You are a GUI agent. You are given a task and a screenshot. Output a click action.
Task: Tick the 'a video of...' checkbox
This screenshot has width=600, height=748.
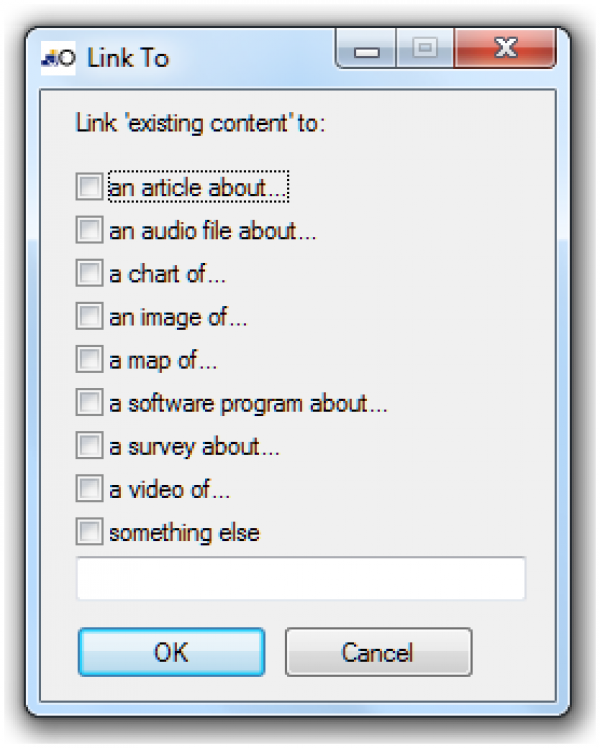pyautogui.click(x=89, y=488)
